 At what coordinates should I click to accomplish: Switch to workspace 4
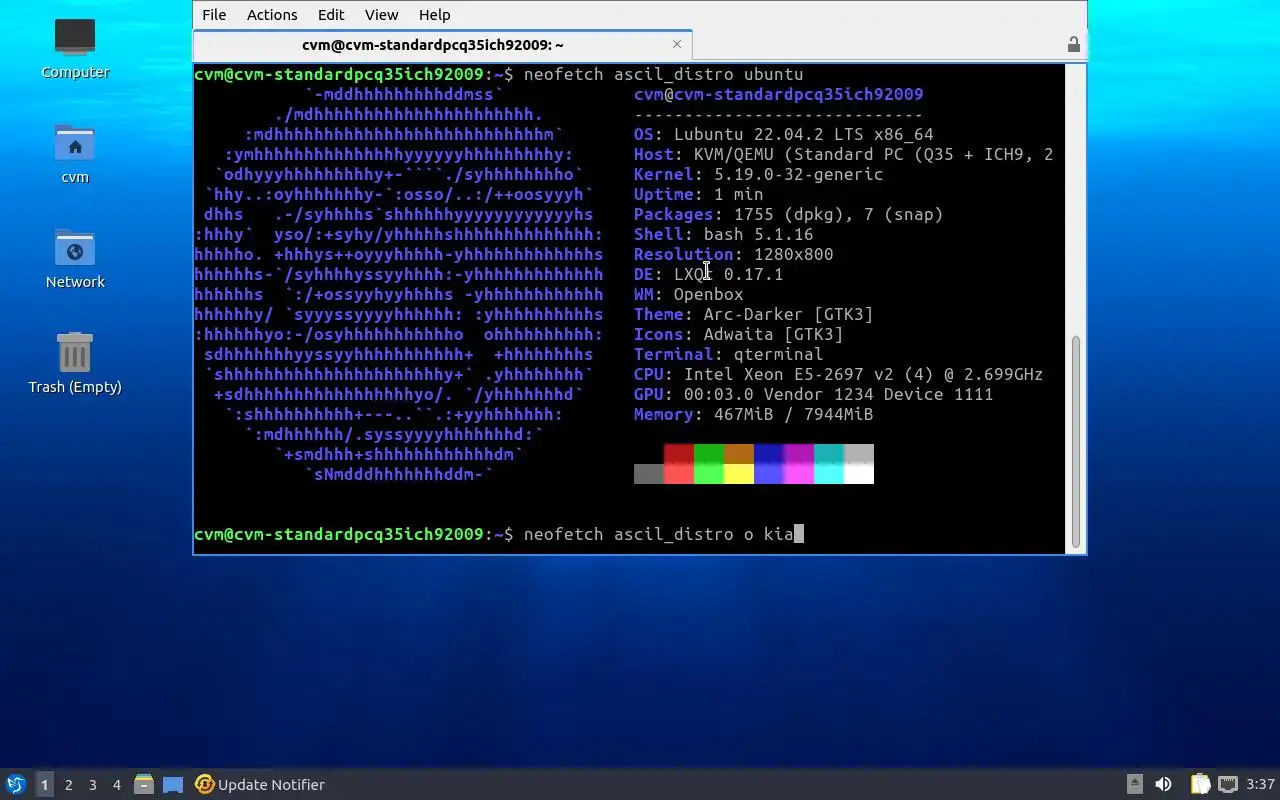coord(116,785)
